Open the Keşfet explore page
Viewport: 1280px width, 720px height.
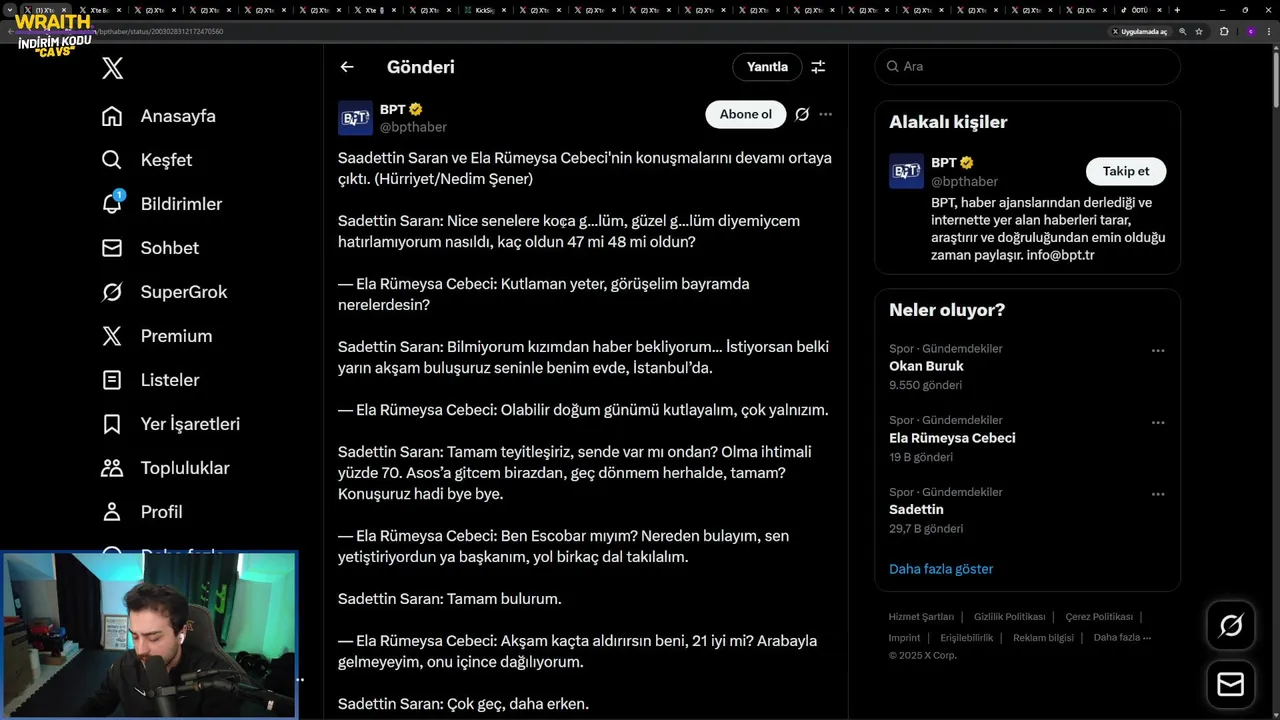147,160
